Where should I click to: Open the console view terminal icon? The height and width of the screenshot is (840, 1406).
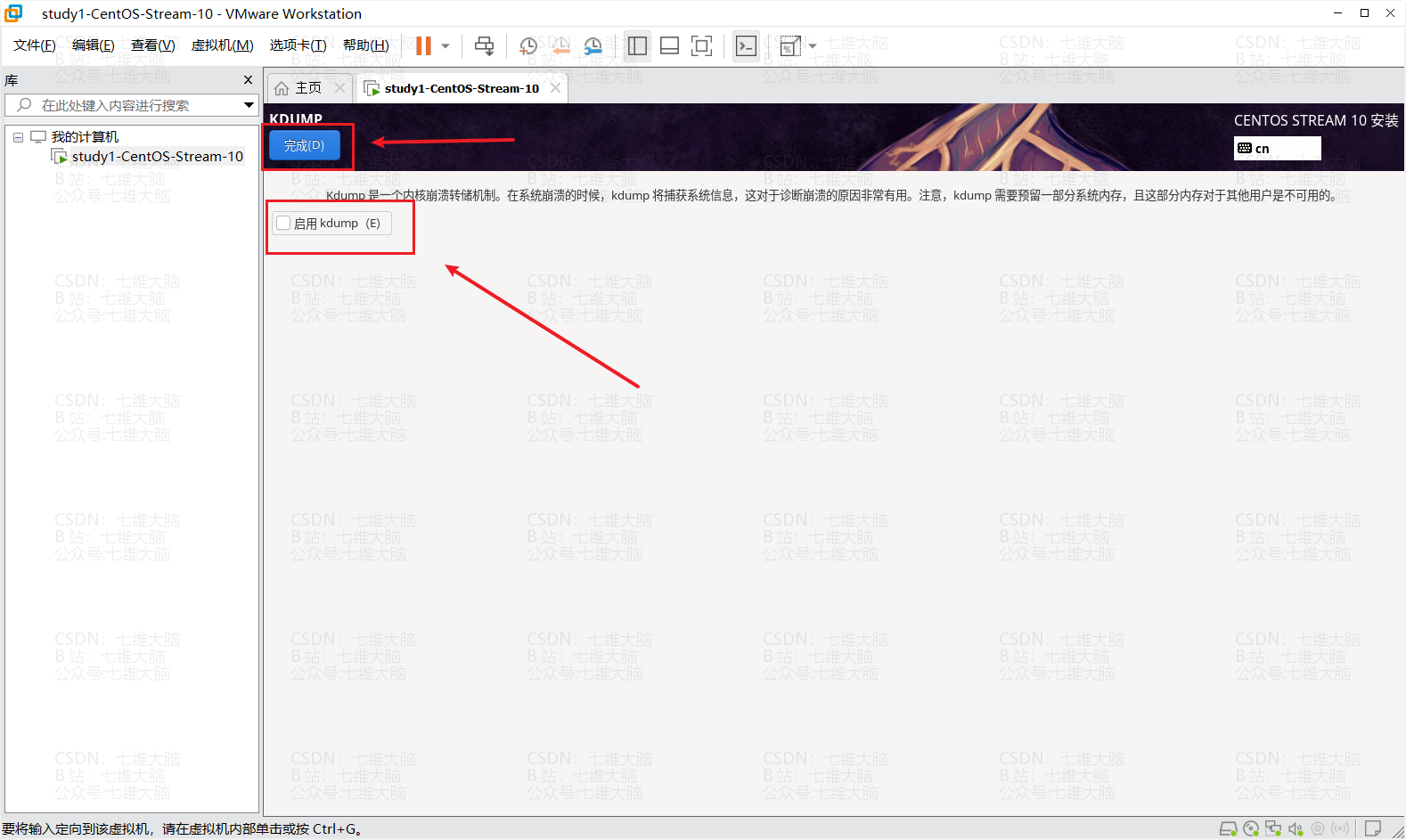(746, 45)
